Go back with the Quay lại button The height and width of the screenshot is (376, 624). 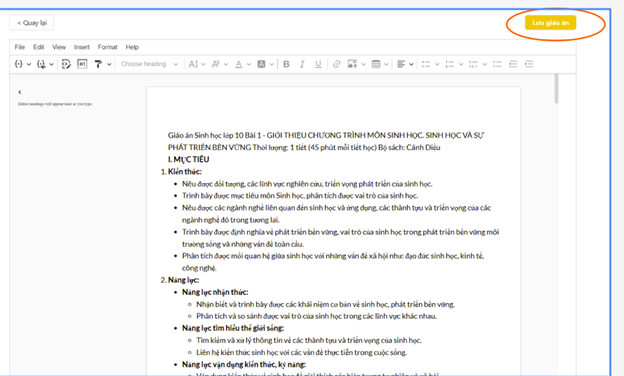(32, 23)
